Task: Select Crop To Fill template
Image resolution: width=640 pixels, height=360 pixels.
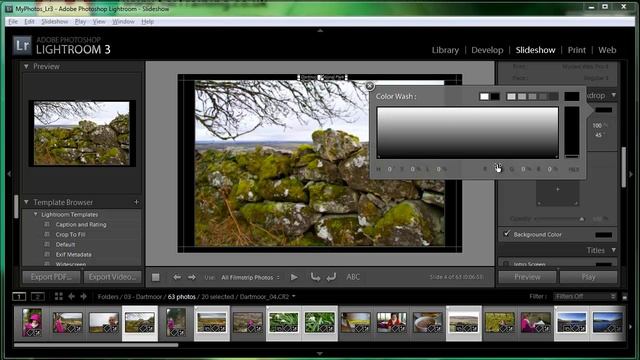Action: point(70,235)
